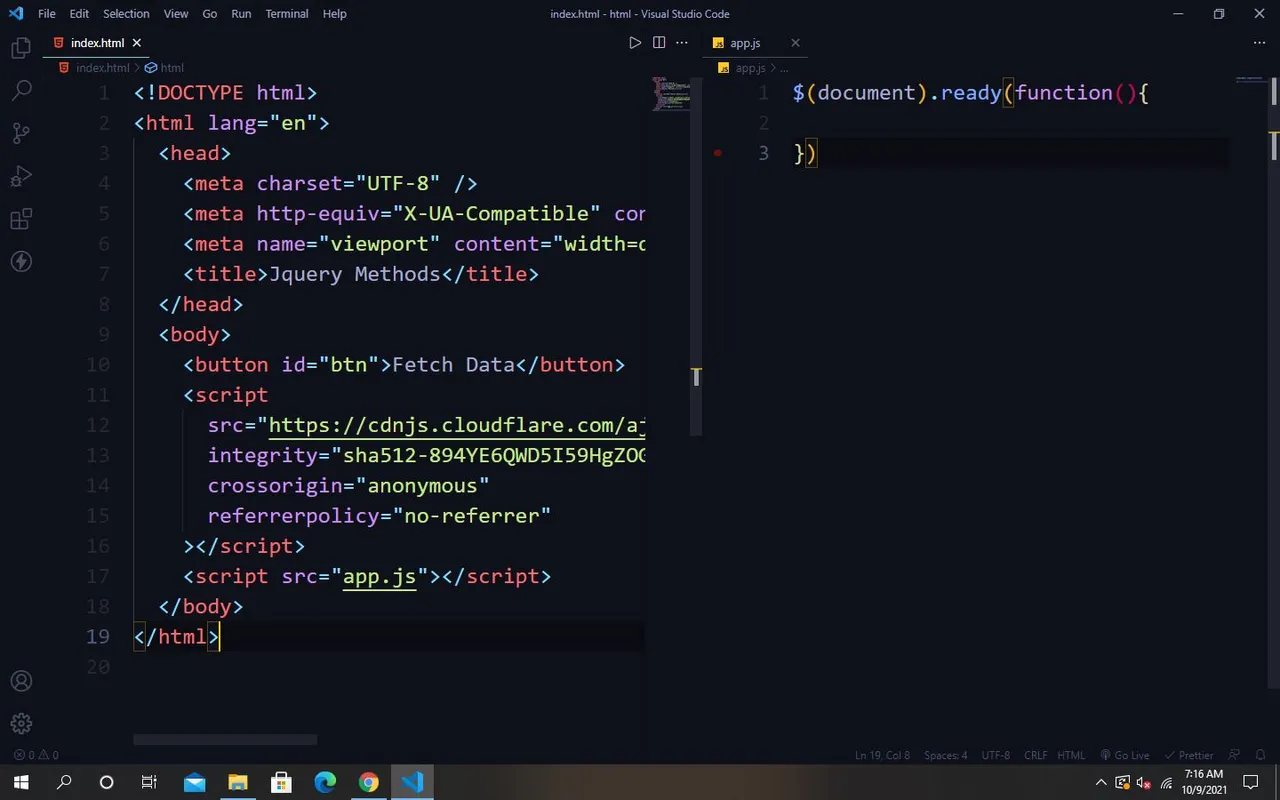This screenshot has height=800, width=1280.
Task: Toggle the breakpoint on app.js line 3
Action: pyautogui.click(x=717, y=153)
